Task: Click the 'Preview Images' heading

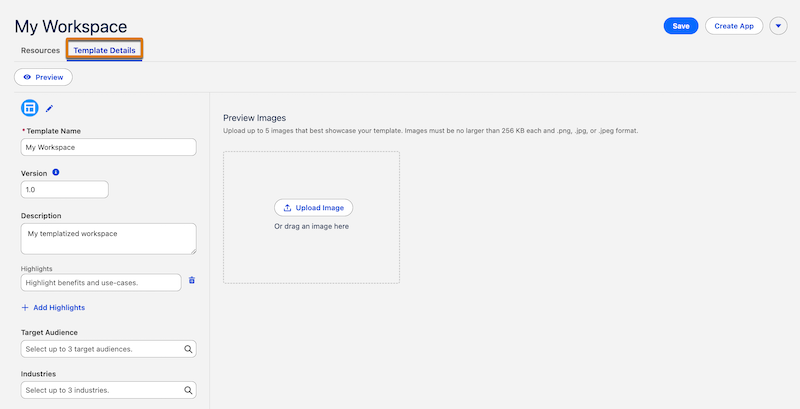Action: click(255, 118)
